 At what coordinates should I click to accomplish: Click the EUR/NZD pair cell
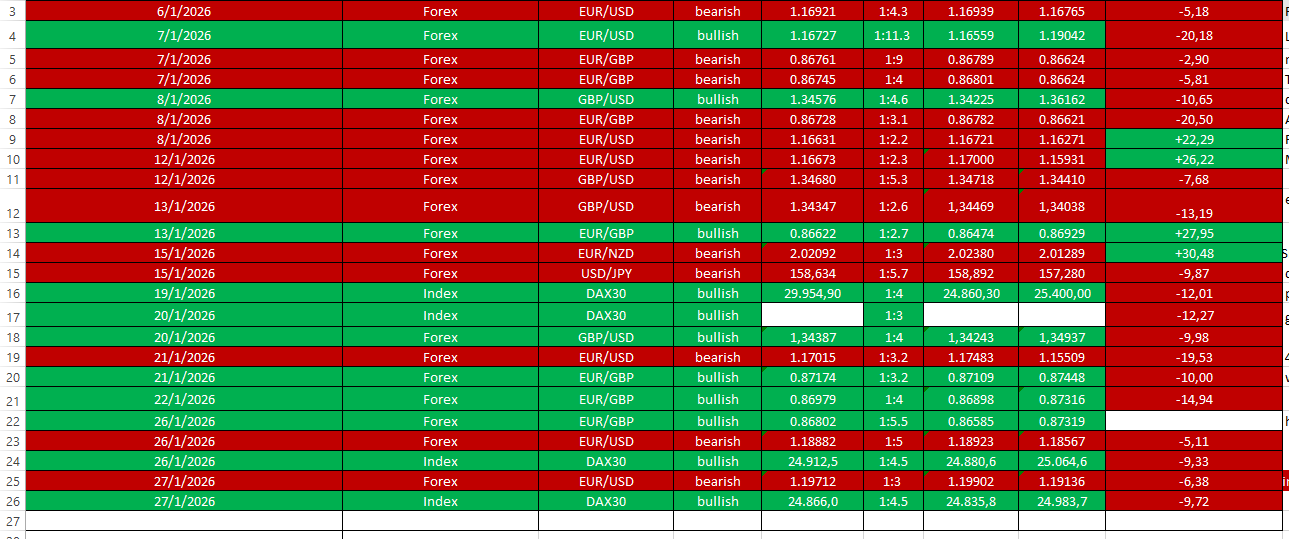point(605,253)
